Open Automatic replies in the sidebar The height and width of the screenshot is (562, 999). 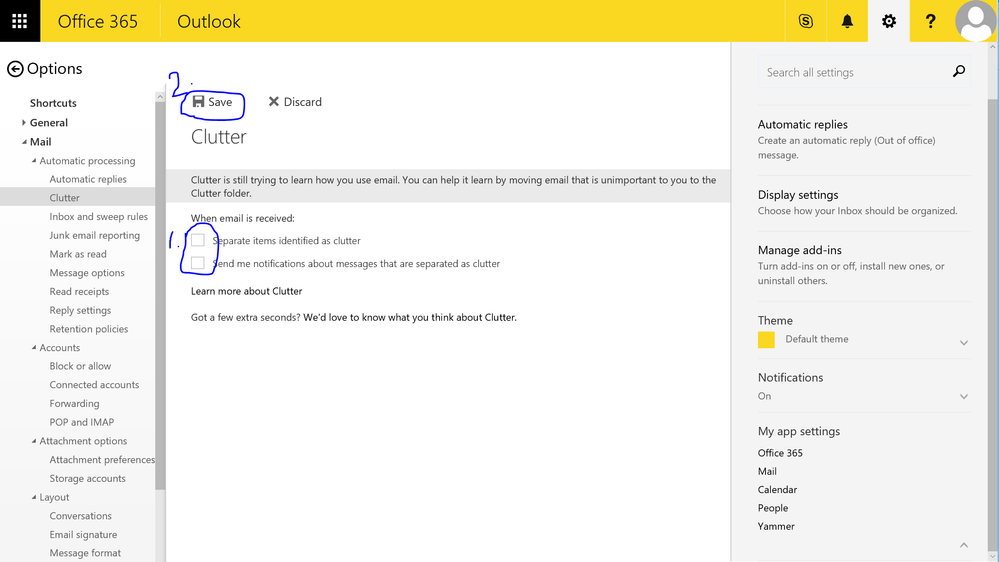88,179
